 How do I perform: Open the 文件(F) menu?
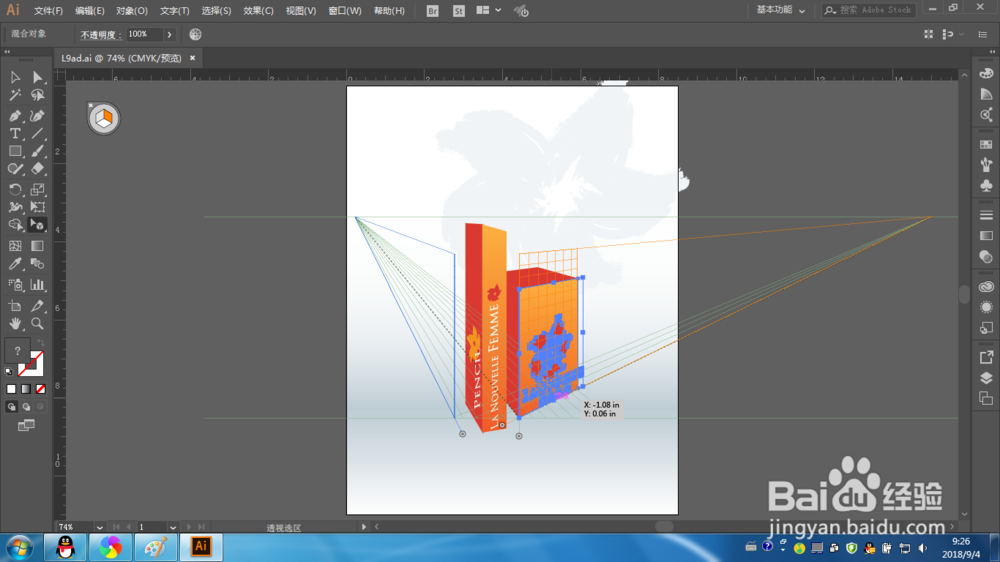(48, 11)
